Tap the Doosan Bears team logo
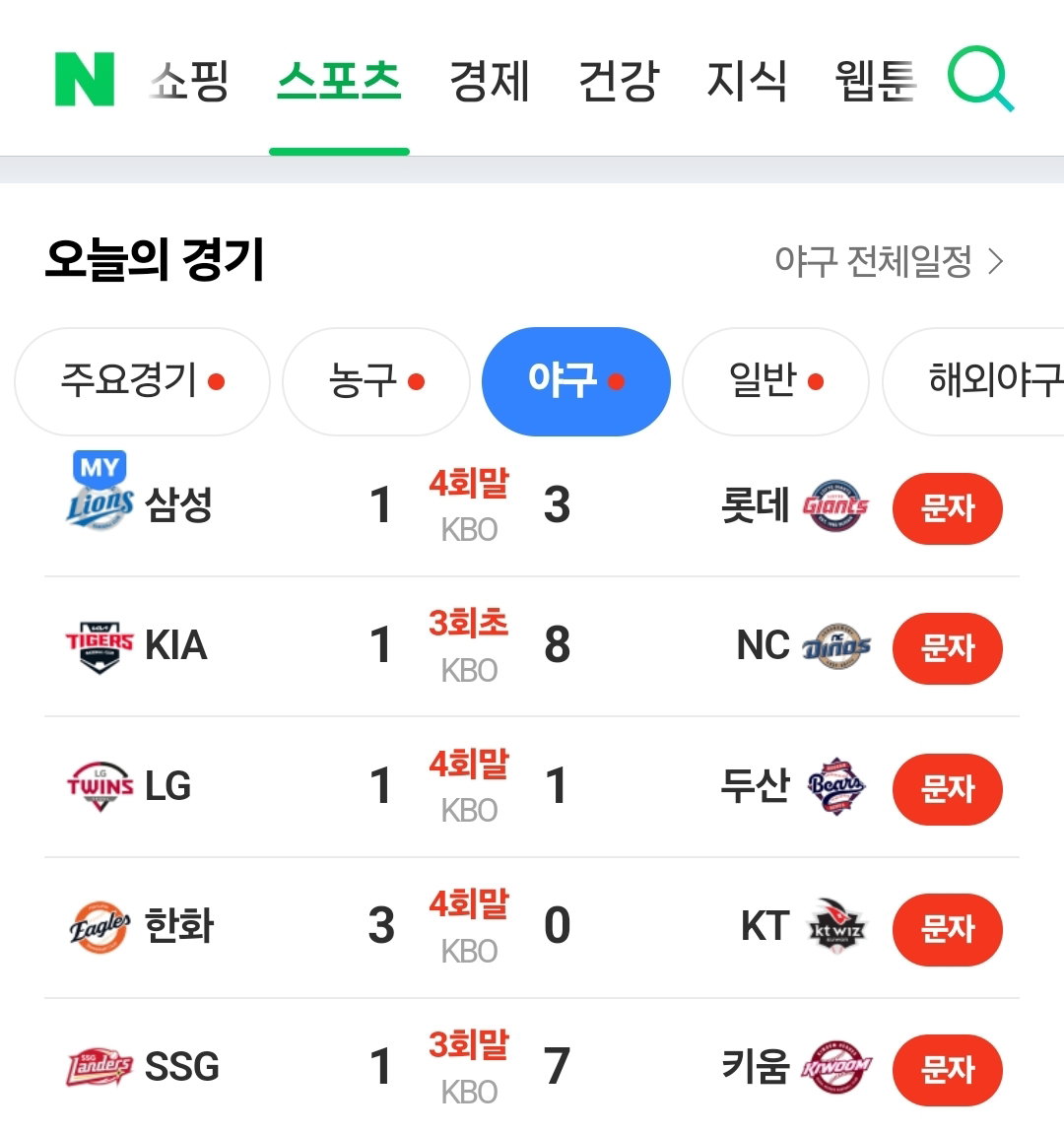The width and height of the screenshot is (1064, 1133). 835,786
